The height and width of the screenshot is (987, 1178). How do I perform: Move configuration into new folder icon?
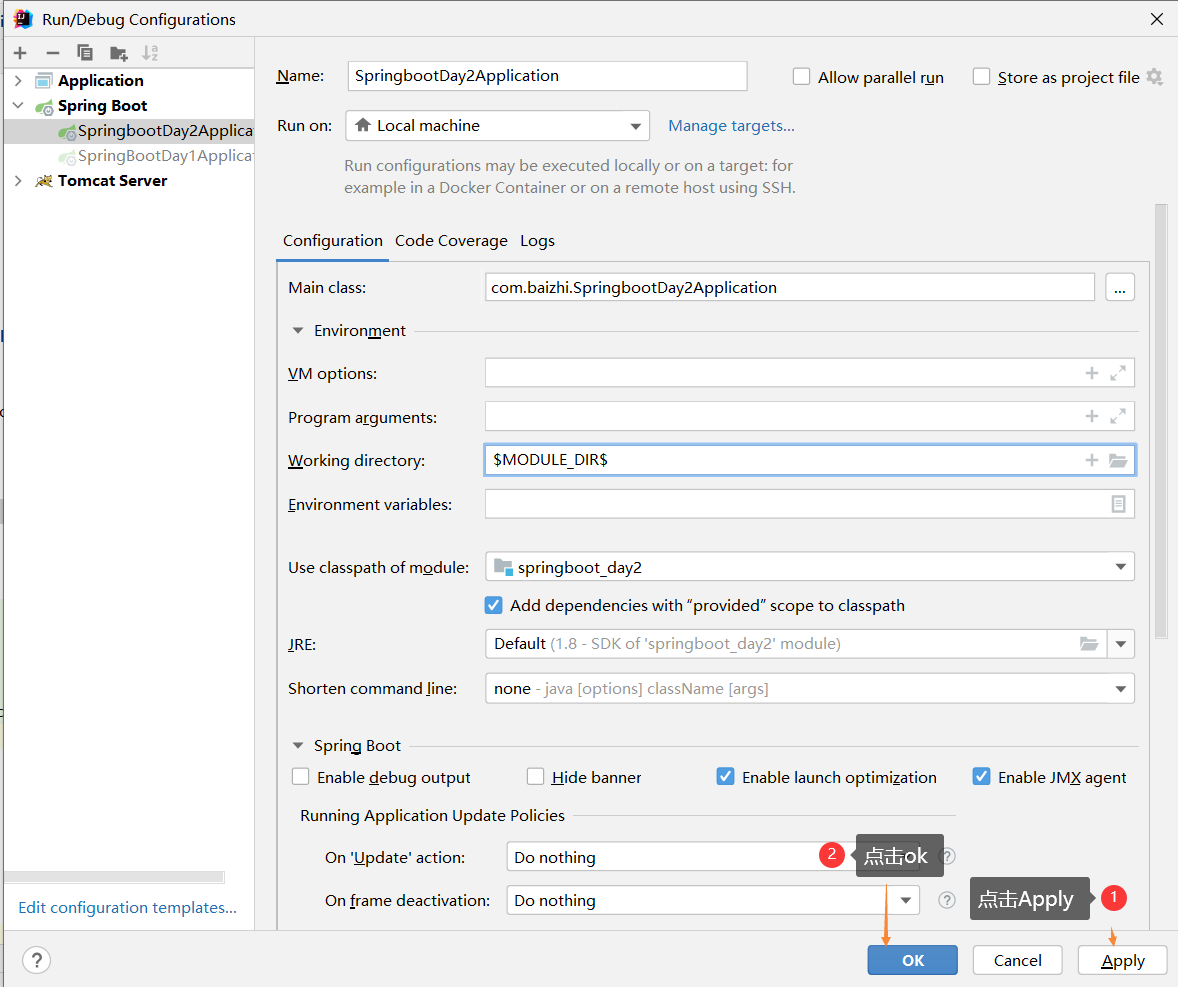(x=118, y=53)
